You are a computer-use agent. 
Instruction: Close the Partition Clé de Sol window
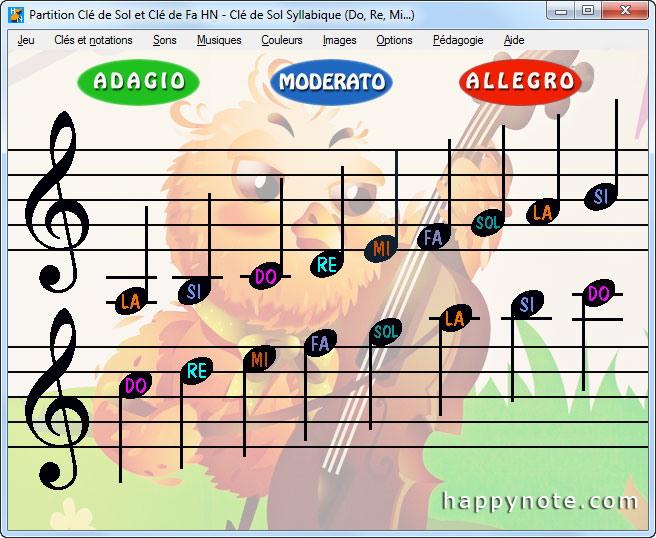(x=625, y=11)
